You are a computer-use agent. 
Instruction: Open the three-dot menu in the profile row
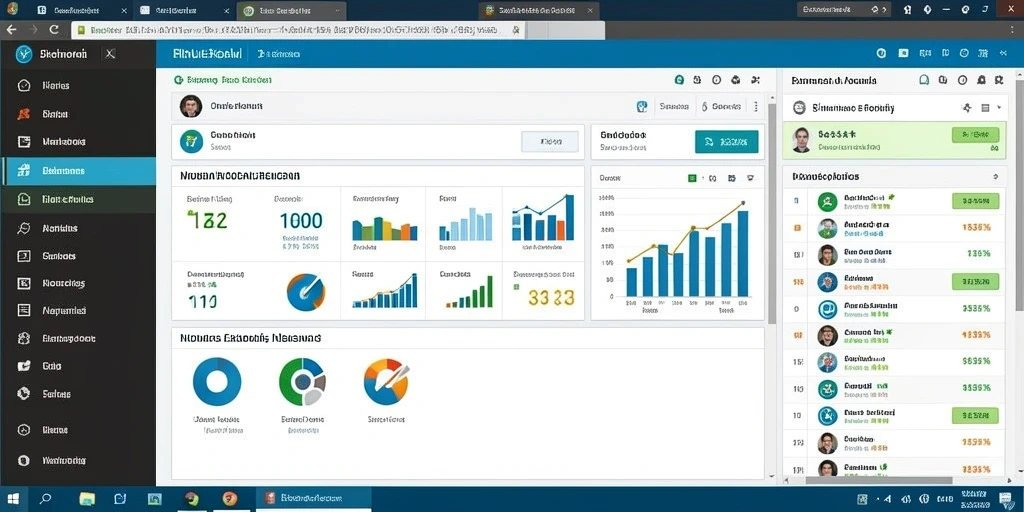[756, 106]
